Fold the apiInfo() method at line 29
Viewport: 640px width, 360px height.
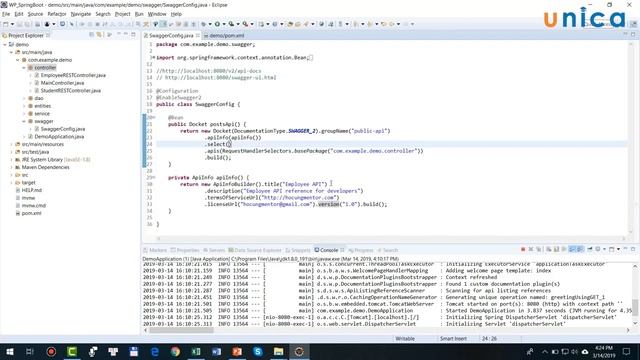pyautogui.click(x=153, y=178)
